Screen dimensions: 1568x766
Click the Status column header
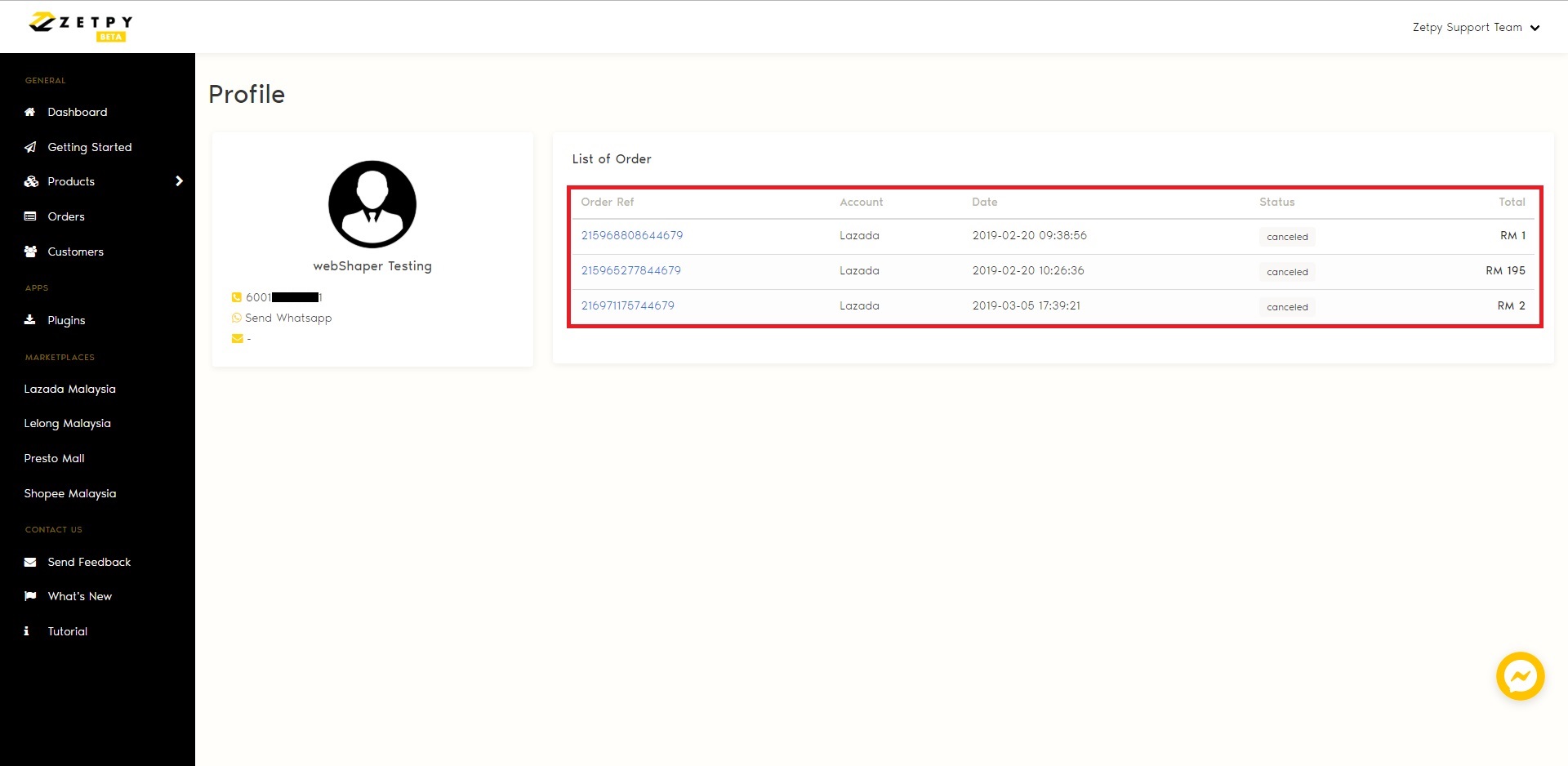tap(1277, 202)
